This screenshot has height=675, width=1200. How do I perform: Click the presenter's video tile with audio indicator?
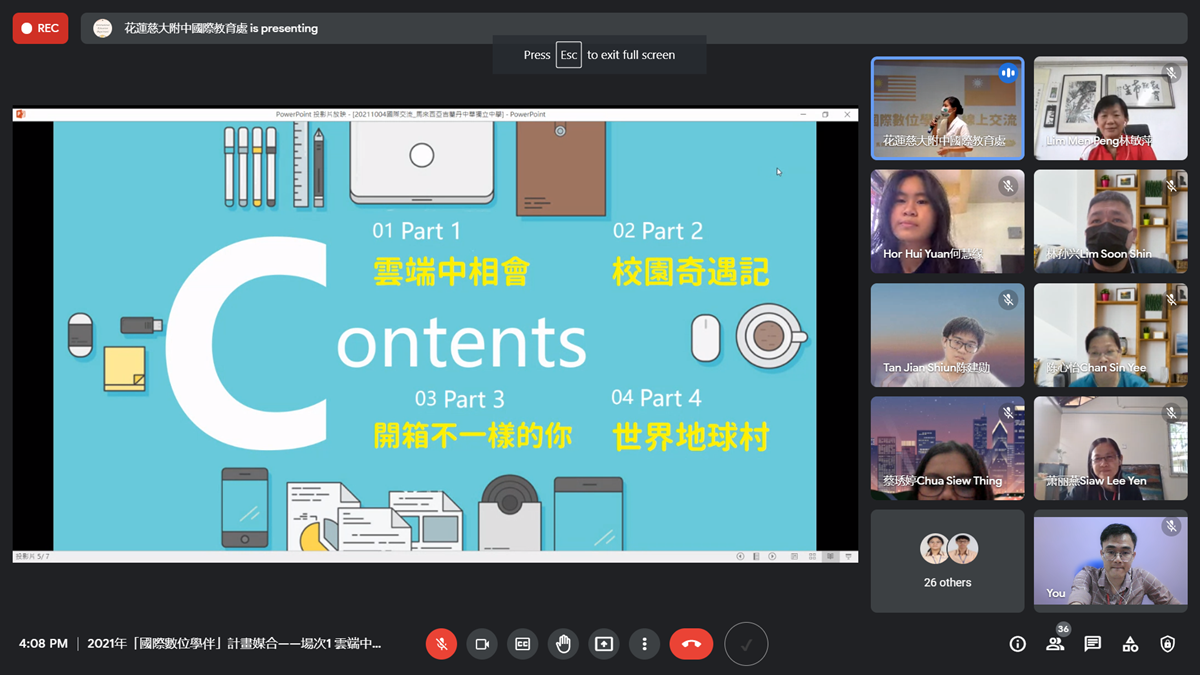pyautogui.click(x=947, y=108)
